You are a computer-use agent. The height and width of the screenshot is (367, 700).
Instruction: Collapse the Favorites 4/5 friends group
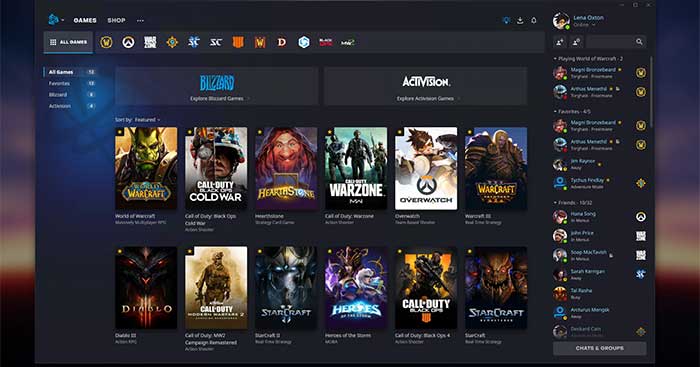click(572, 111)
